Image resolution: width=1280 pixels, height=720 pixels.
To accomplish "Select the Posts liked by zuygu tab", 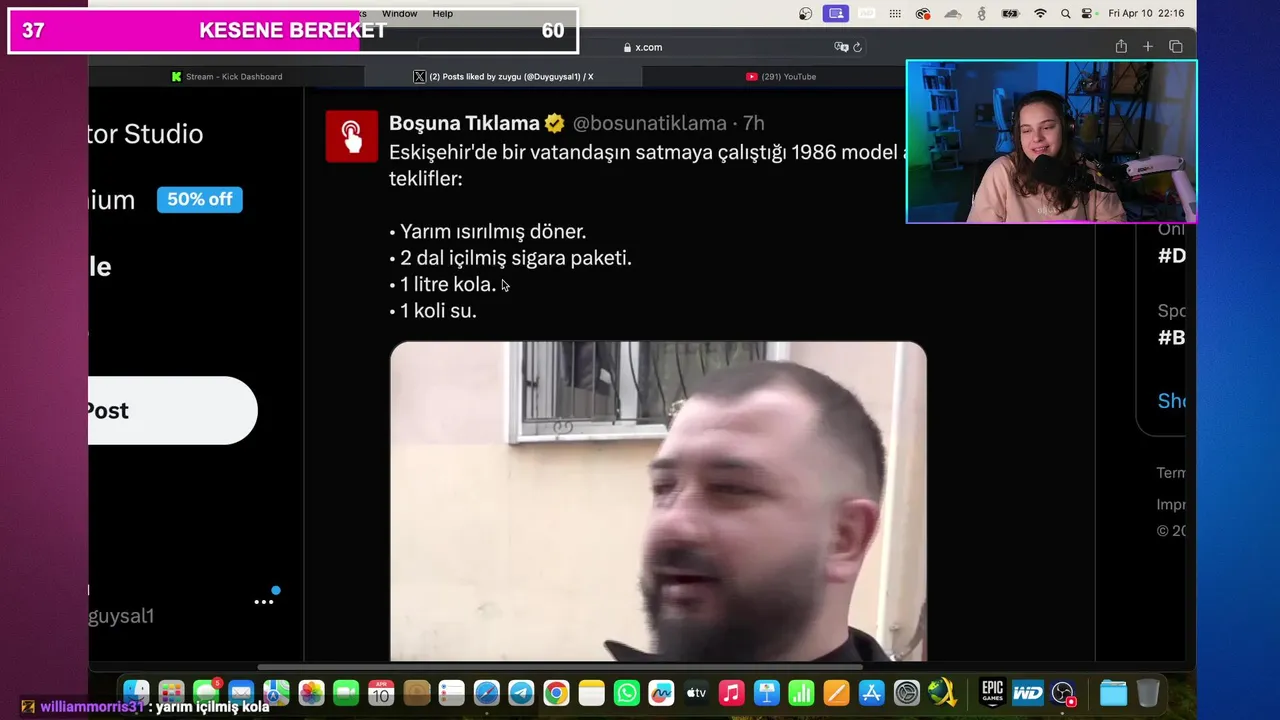I will coord(503,76).
